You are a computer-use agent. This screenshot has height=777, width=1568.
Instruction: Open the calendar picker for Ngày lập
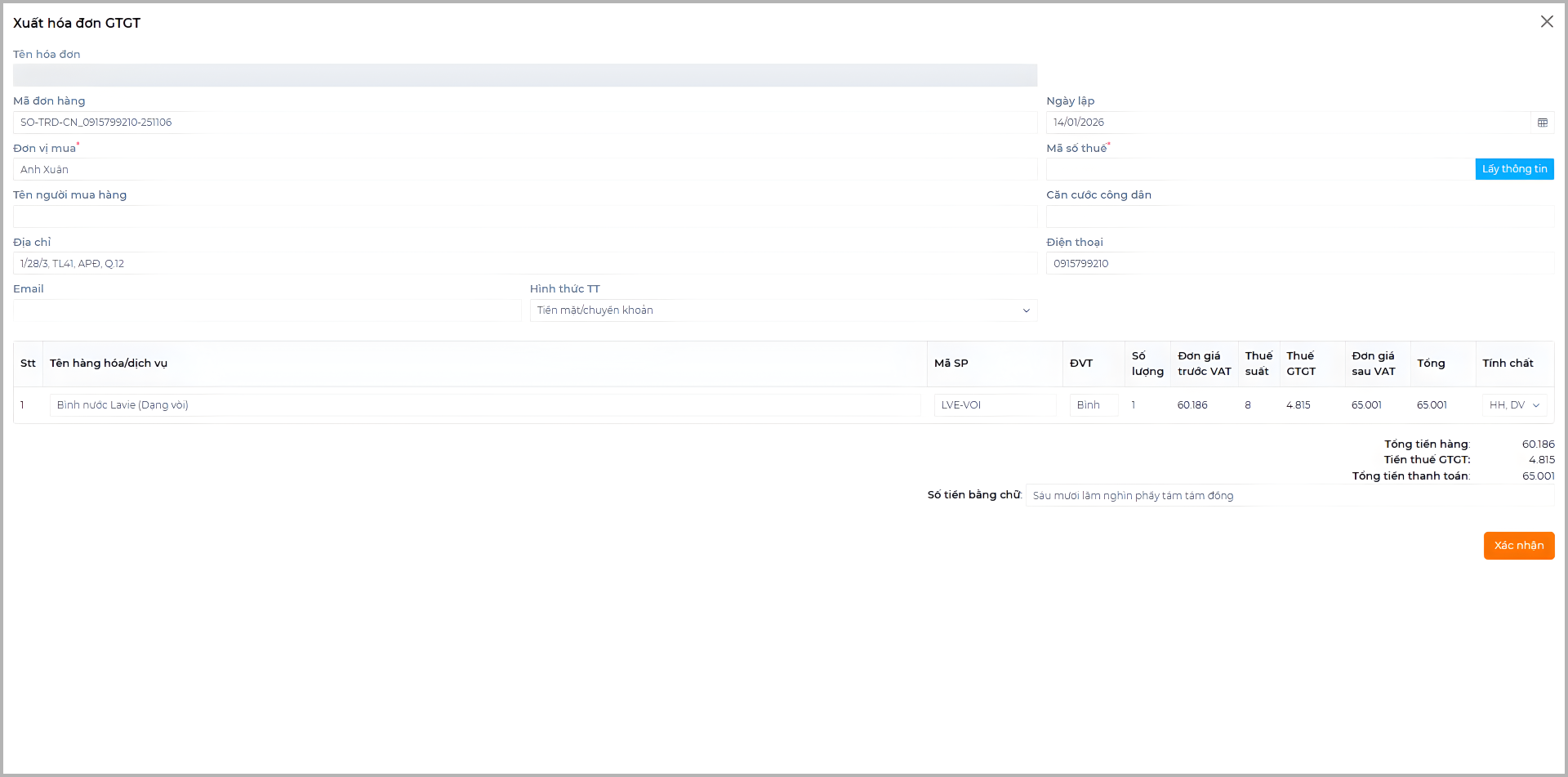(x=1542, y=123)
